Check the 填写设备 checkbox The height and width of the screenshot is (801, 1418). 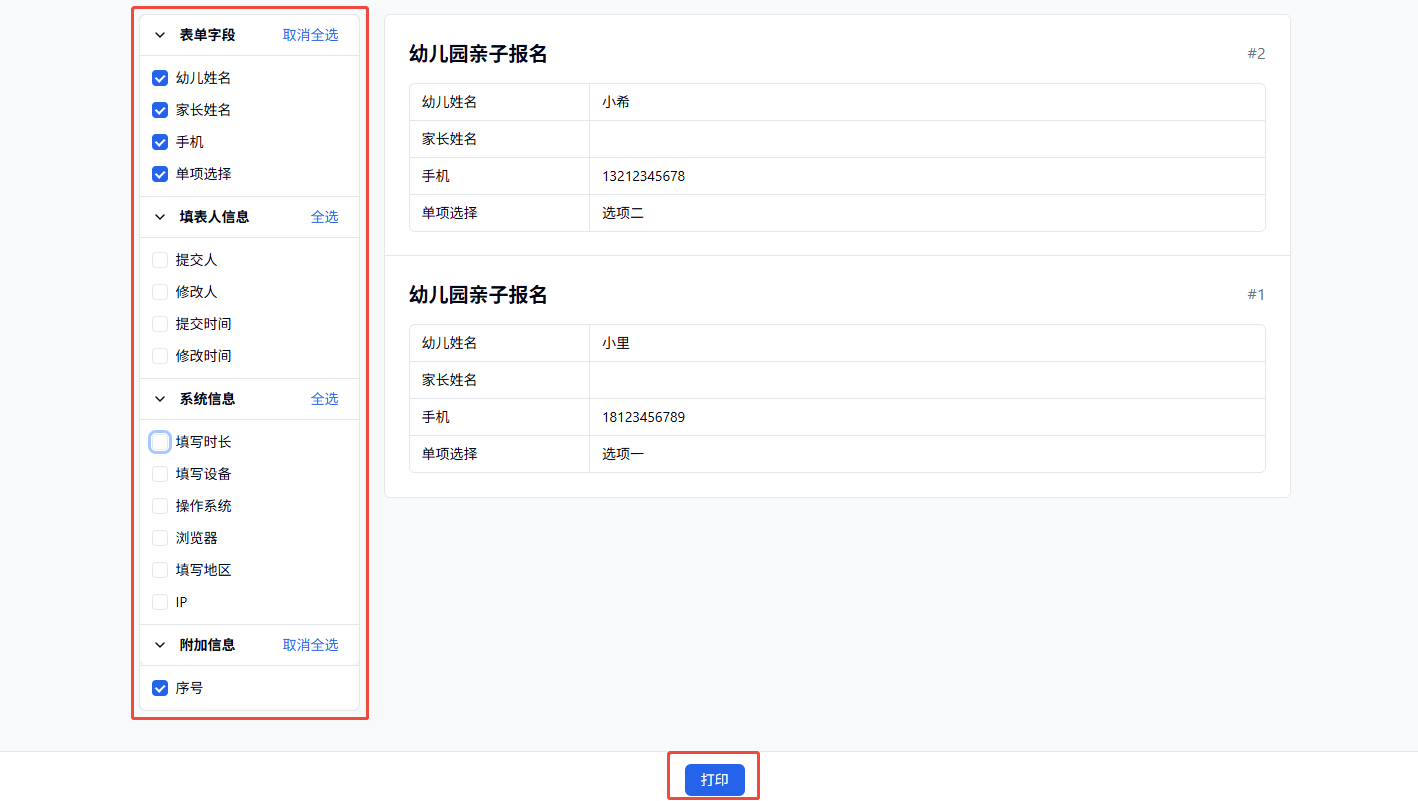tap(160, 474)
